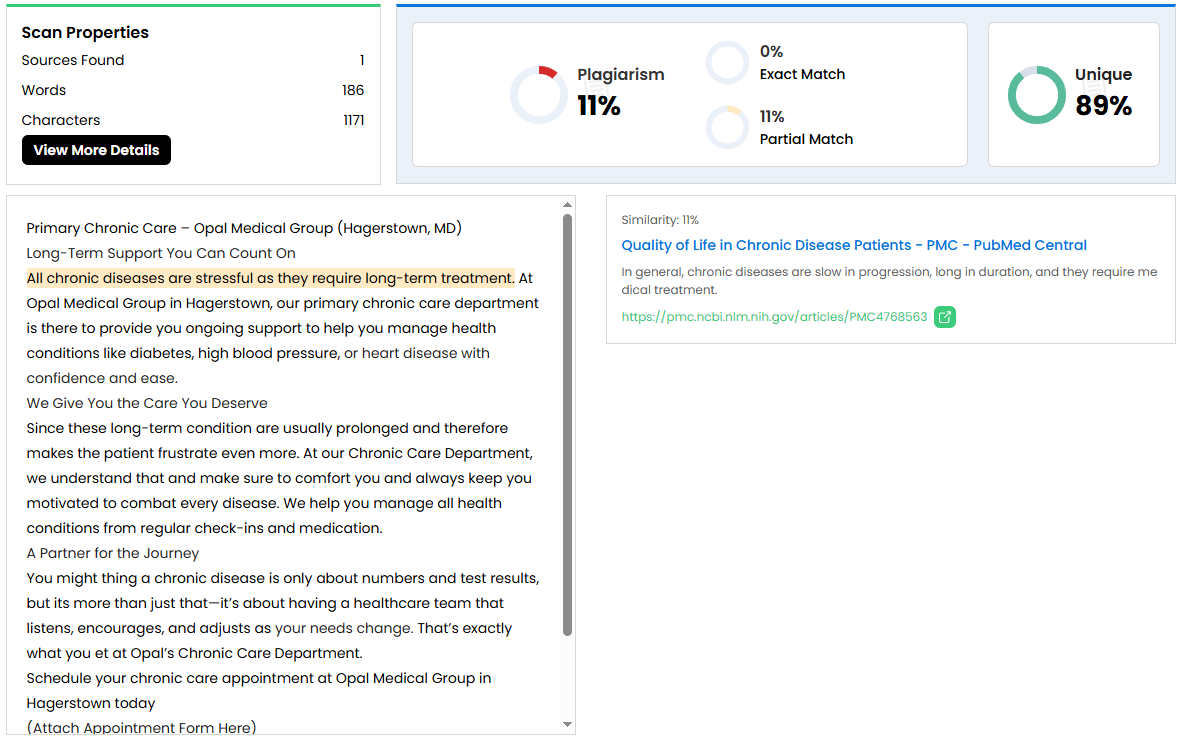Click the 'We Give You the Care You Deserve' heading

[x=147, y=403]
